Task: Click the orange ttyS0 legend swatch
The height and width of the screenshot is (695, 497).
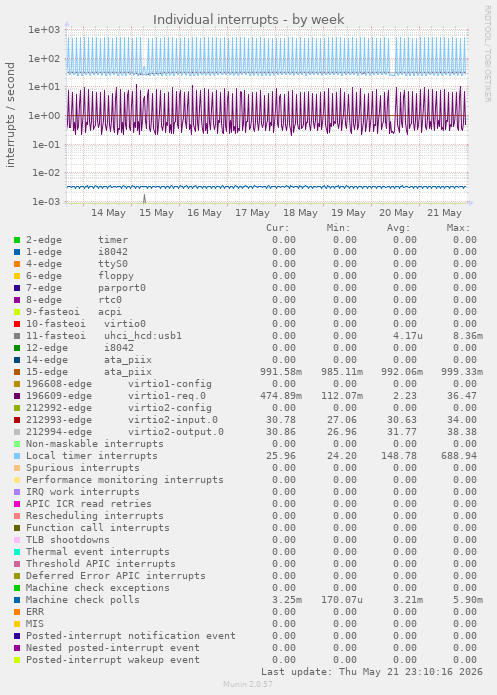Action: 17,264
